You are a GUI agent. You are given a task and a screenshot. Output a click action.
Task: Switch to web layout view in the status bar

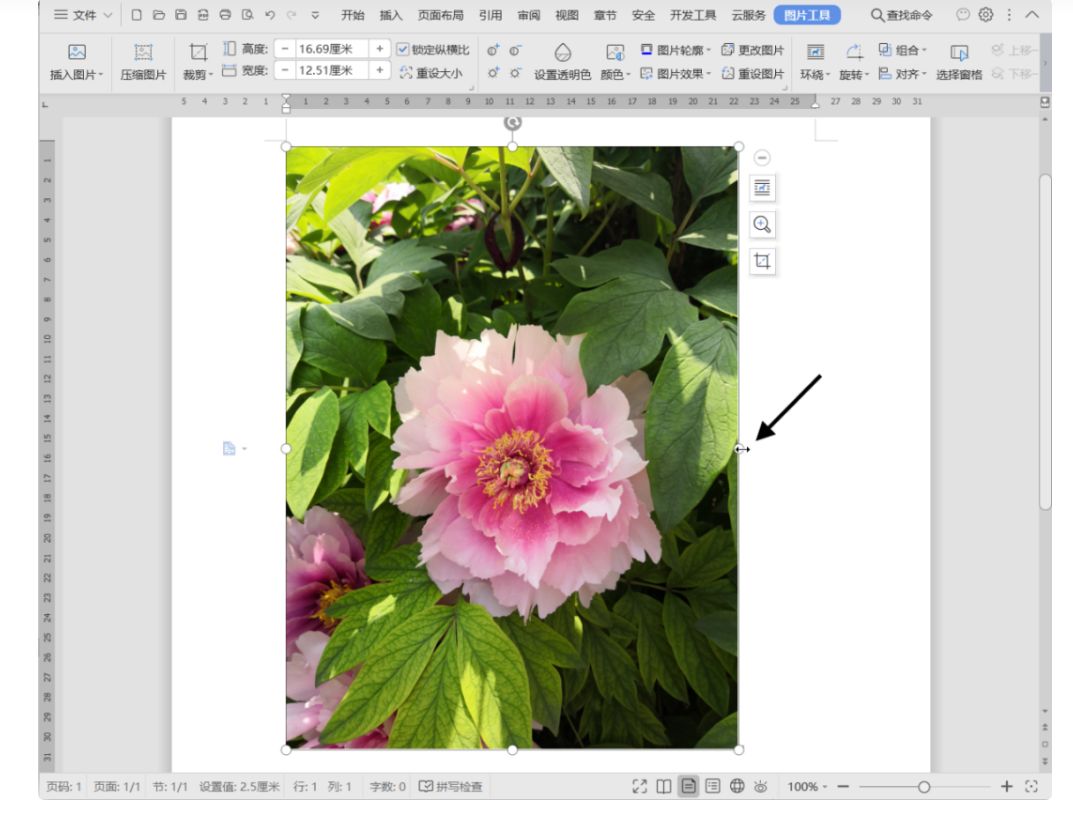pyautogui.click(x=737, y=787)
